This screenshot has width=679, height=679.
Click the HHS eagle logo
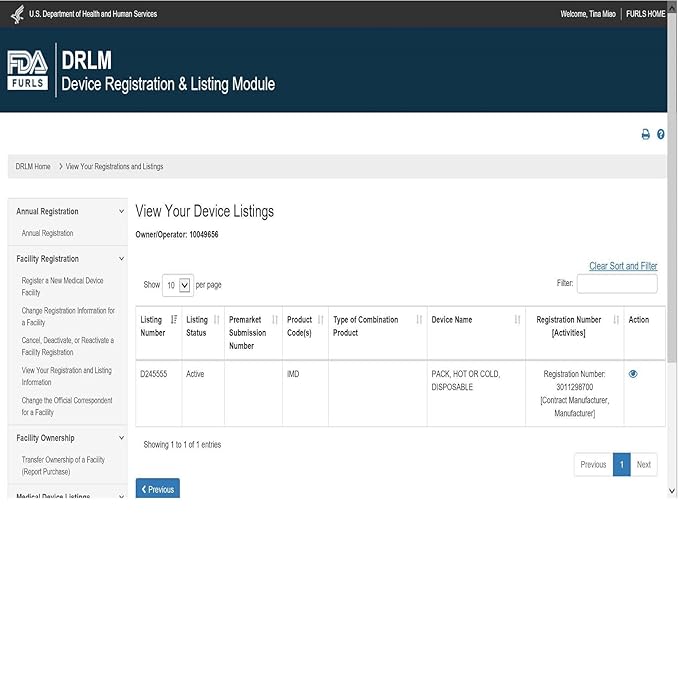[17, 14]
